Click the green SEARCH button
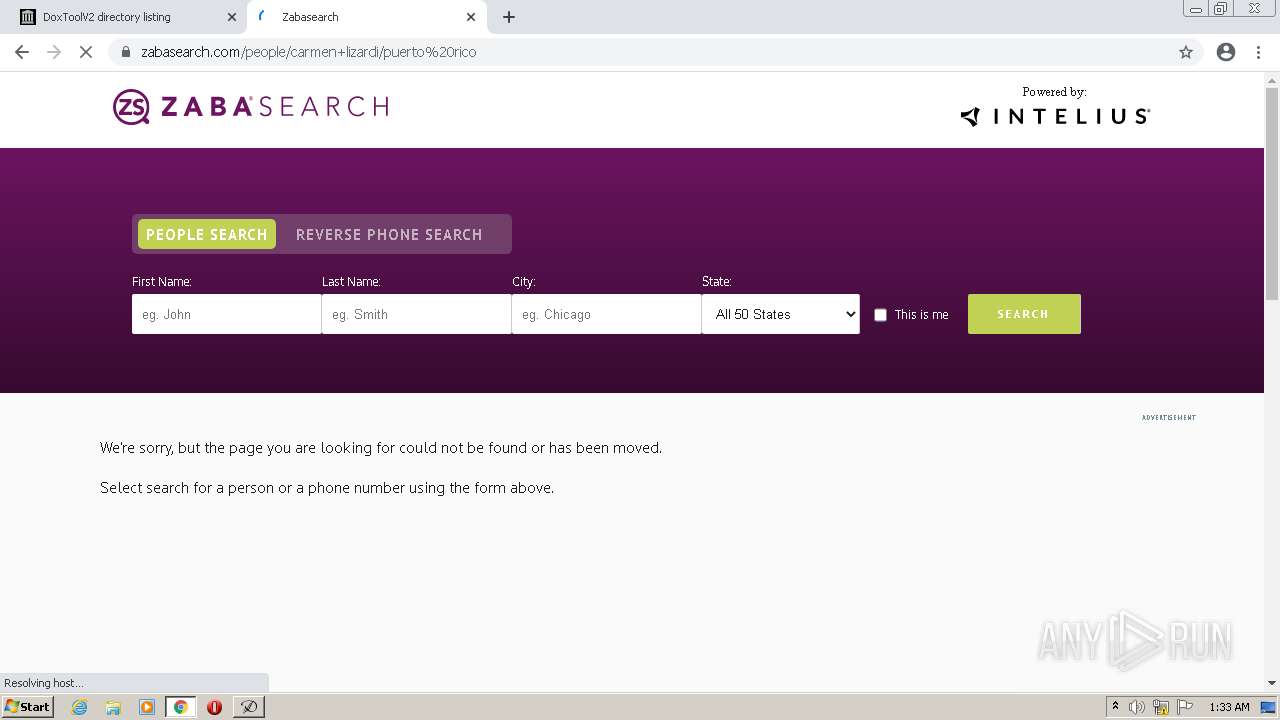Screen dimensions: 1280x720 (x=1024, y=314)
